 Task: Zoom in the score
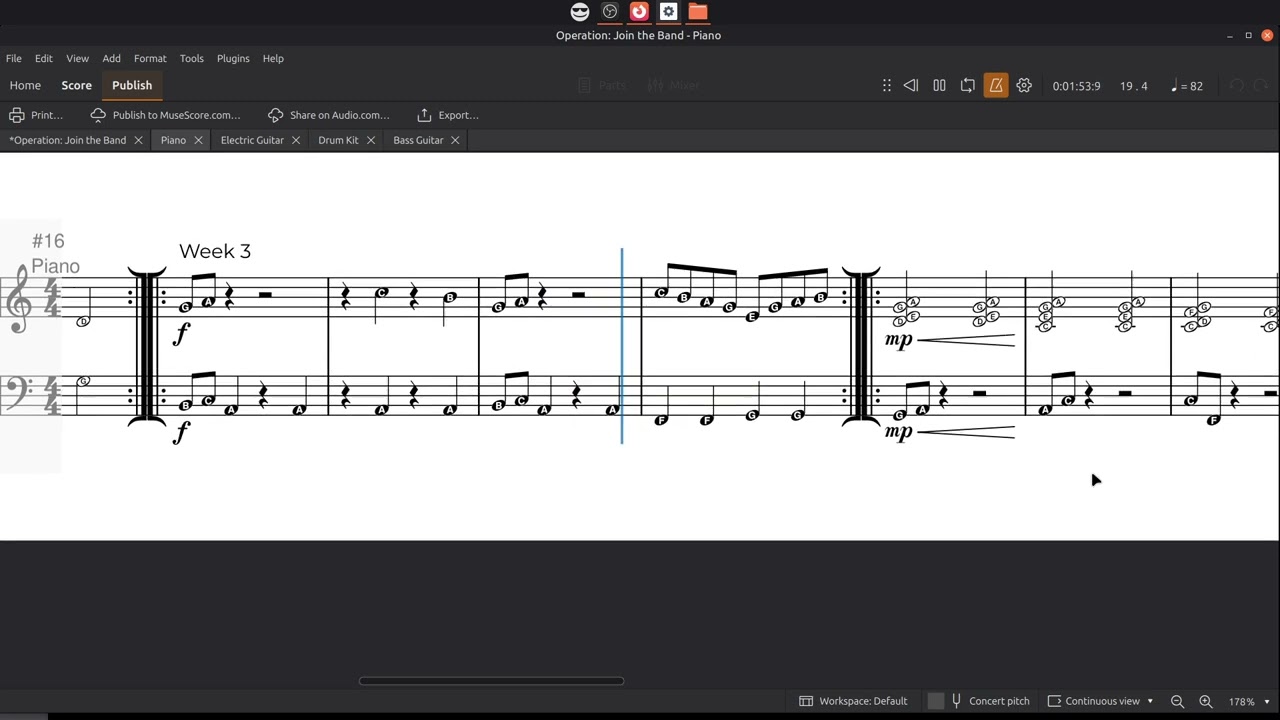[x=1205, y=701]
